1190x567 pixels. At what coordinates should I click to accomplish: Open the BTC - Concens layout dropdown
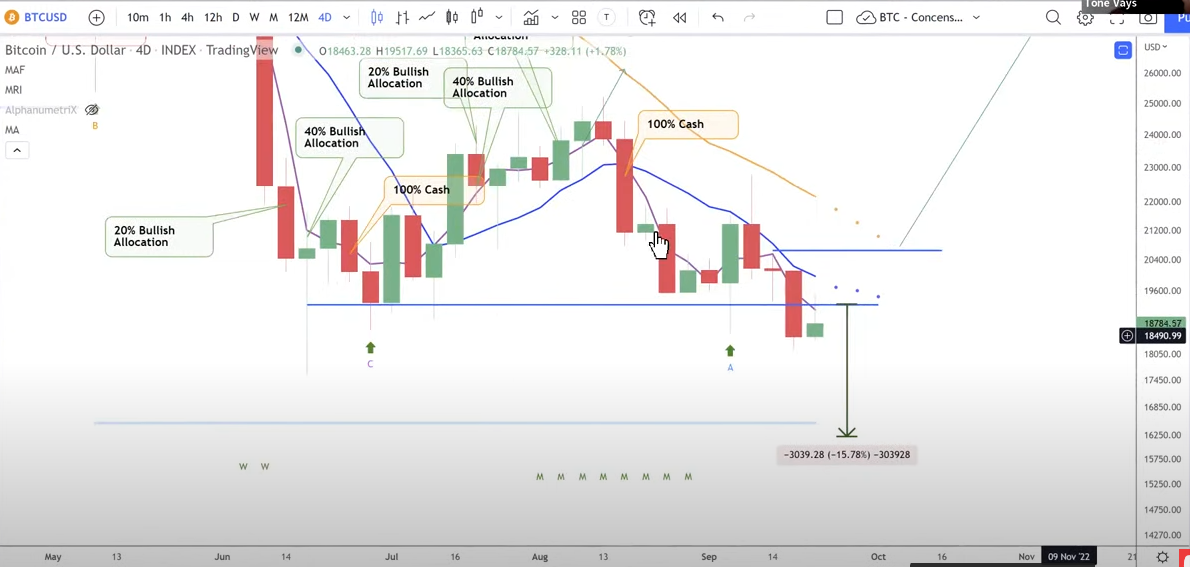tap(918, 17)
